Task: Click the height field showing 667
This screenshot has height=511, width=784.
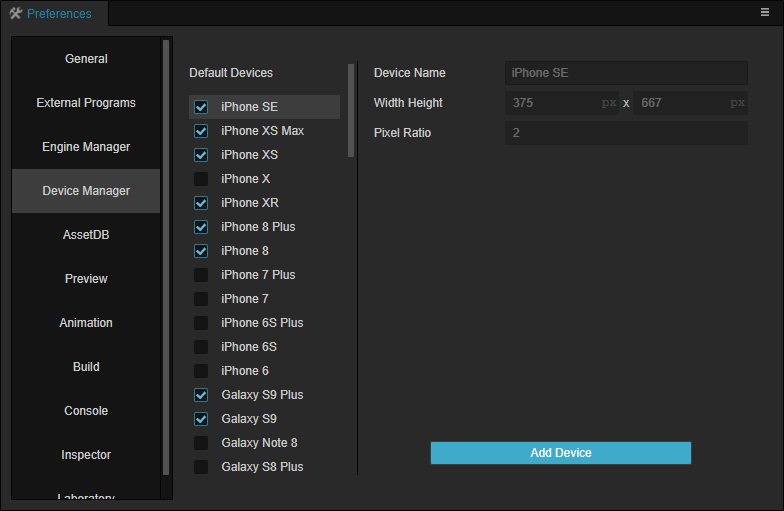Action: (690, 103)
